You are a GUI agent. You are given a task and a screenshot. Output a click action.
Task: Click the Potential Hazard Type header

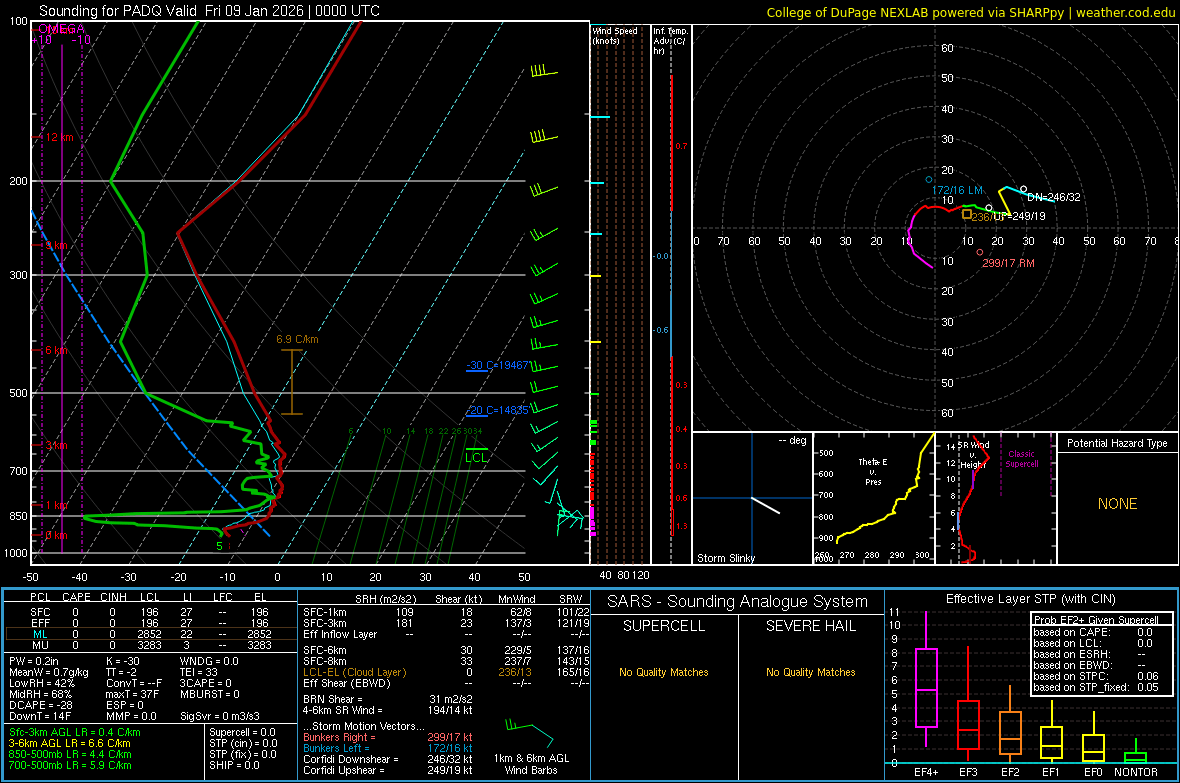pos(1117,443)
